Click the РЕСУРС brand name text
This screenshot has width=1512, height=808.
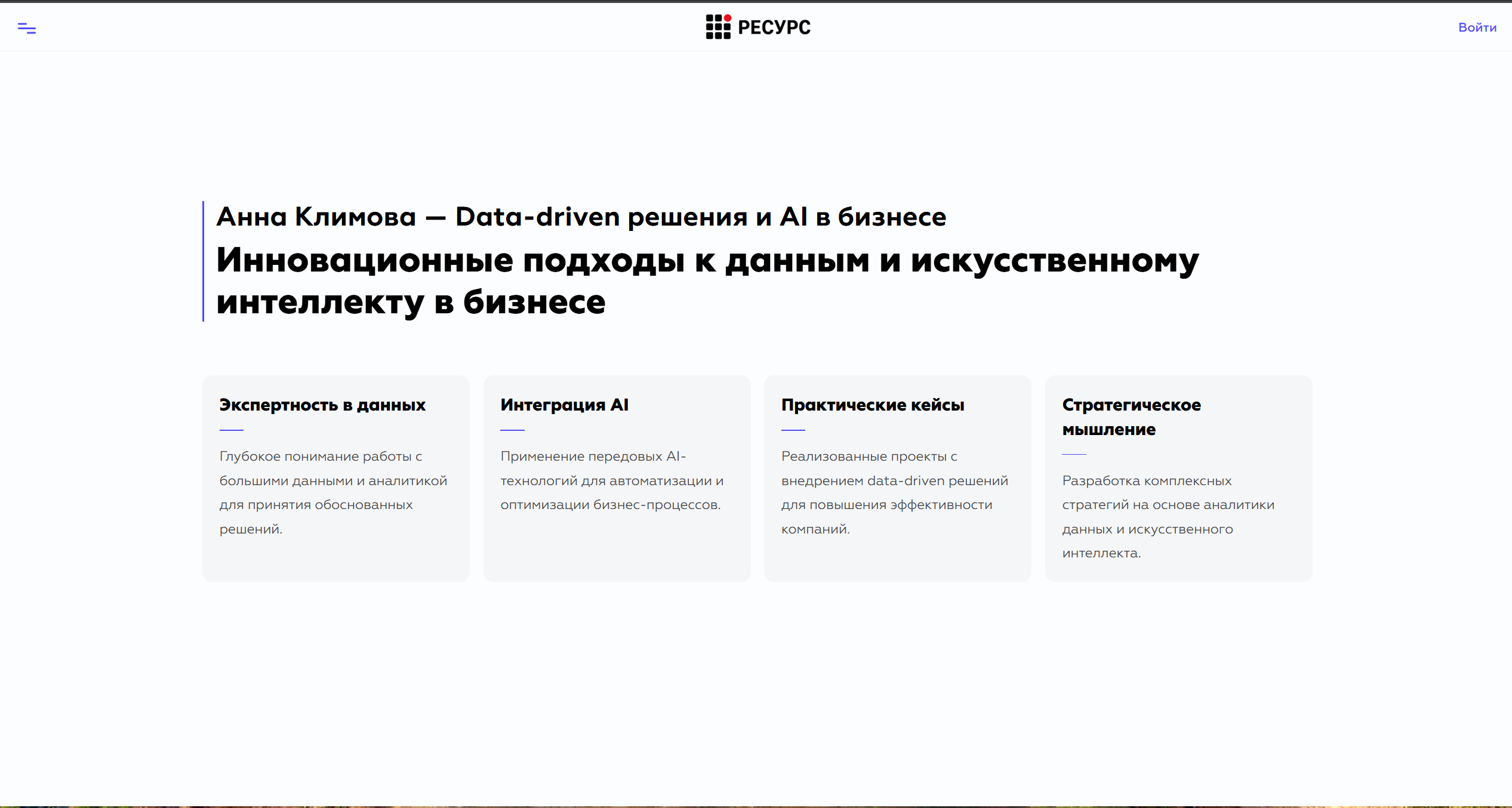[x=774, y=27]
